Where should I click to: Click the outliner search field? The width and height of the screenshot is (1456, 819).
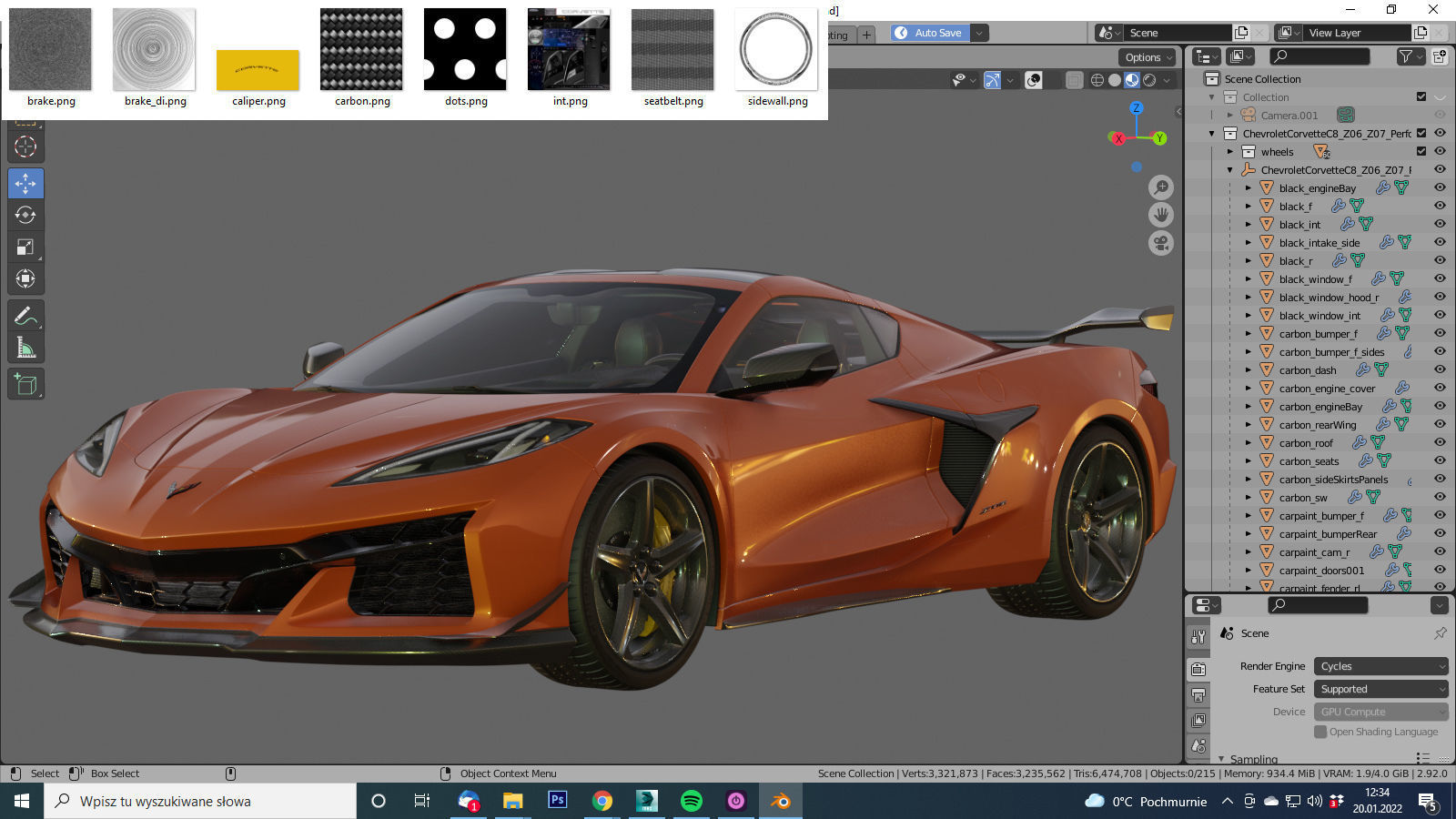tap(1319, 56)
